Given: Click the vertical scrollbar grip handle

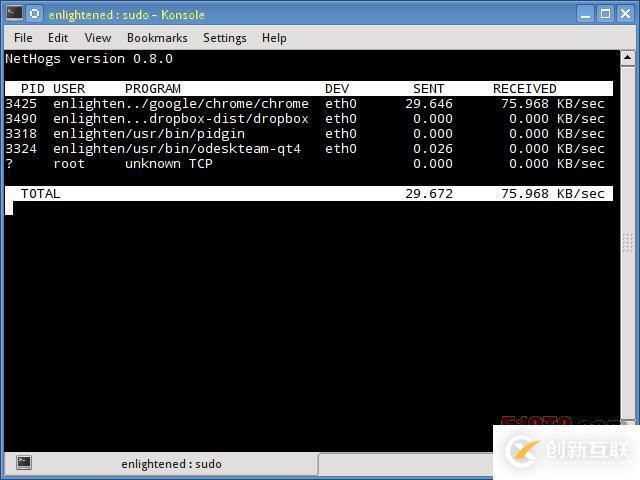Looking at the screenshot, I should [628, 243].
